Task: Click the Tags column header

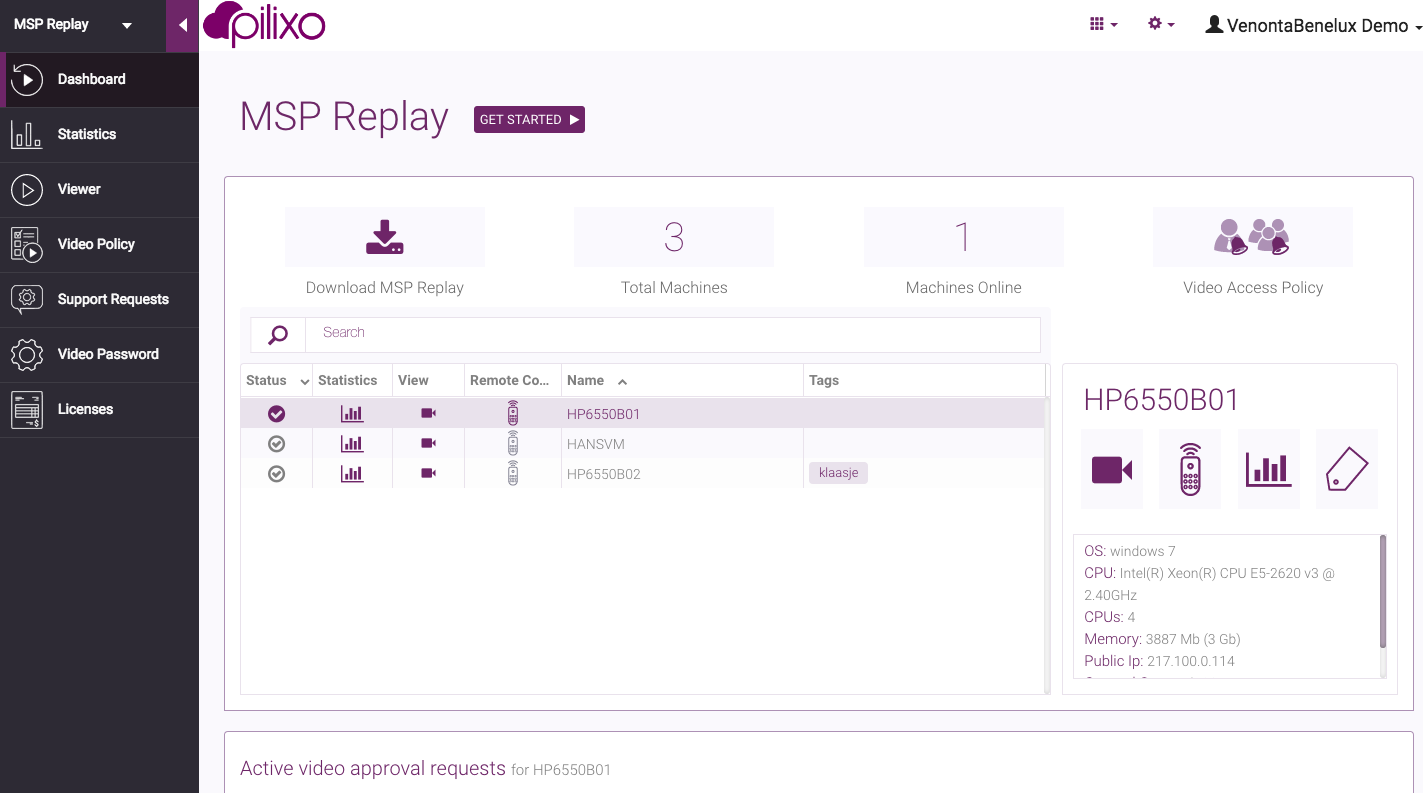Action: [x=824, y=381]
